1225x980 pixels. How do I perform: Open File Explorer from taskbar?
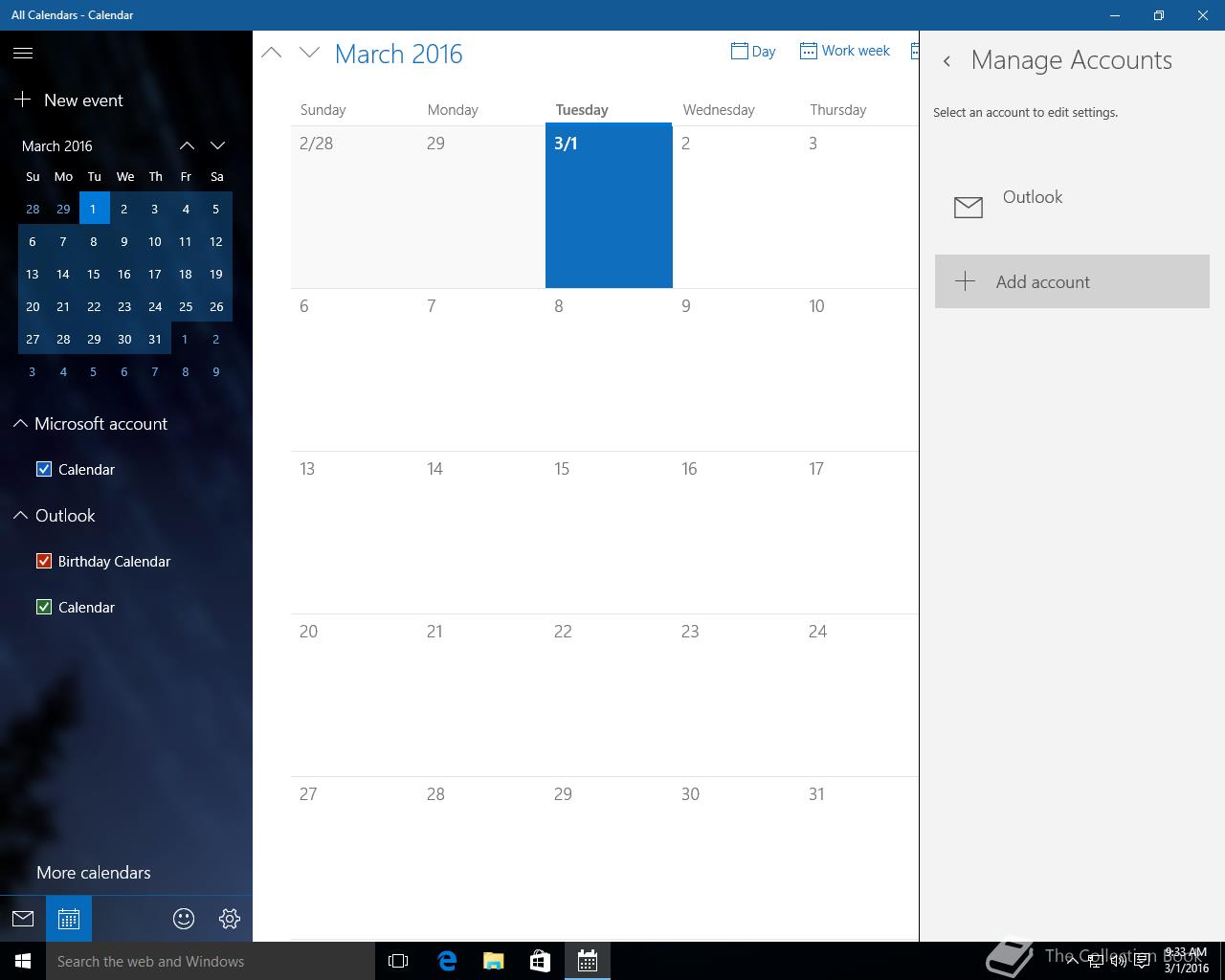click(493, 961)
